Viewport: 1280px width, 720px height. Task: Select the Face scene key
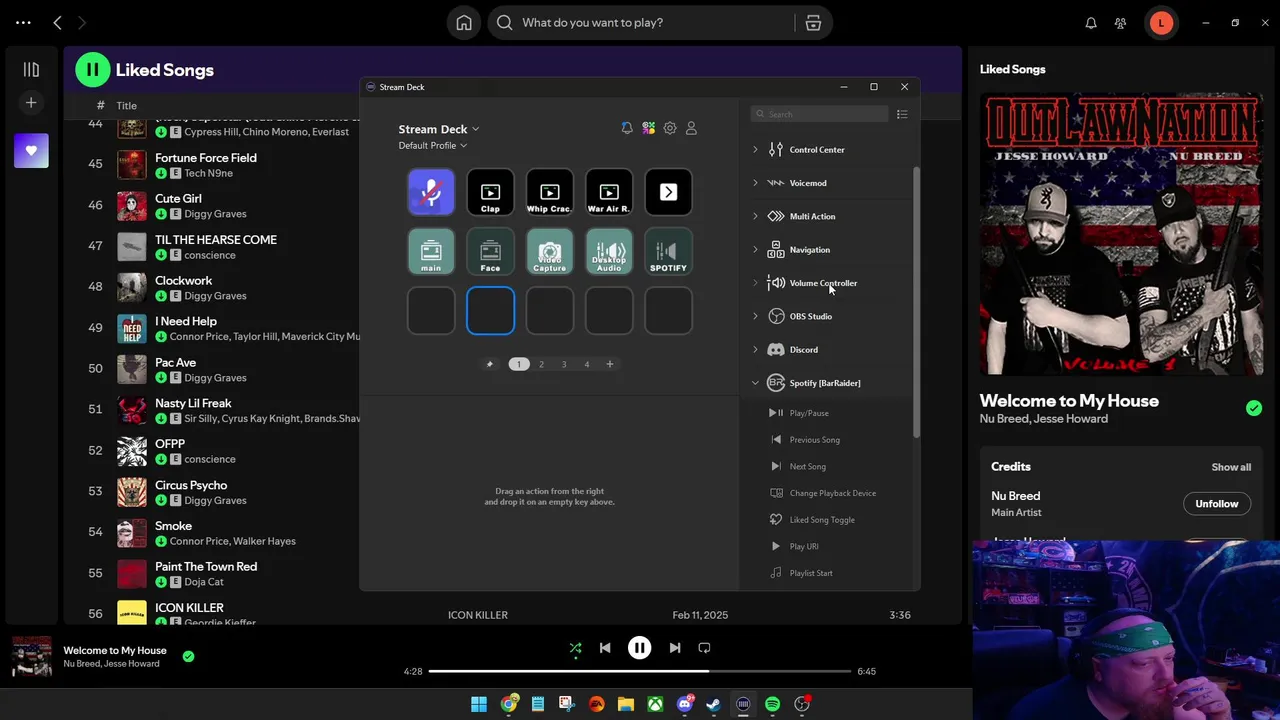(x=490, y=251)
